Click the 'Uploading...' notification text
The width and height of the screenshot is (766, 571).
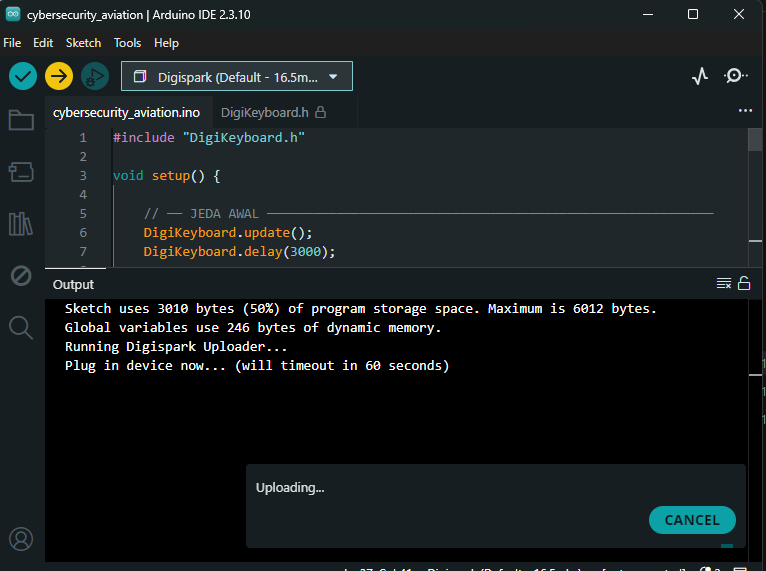click(290, 487)
